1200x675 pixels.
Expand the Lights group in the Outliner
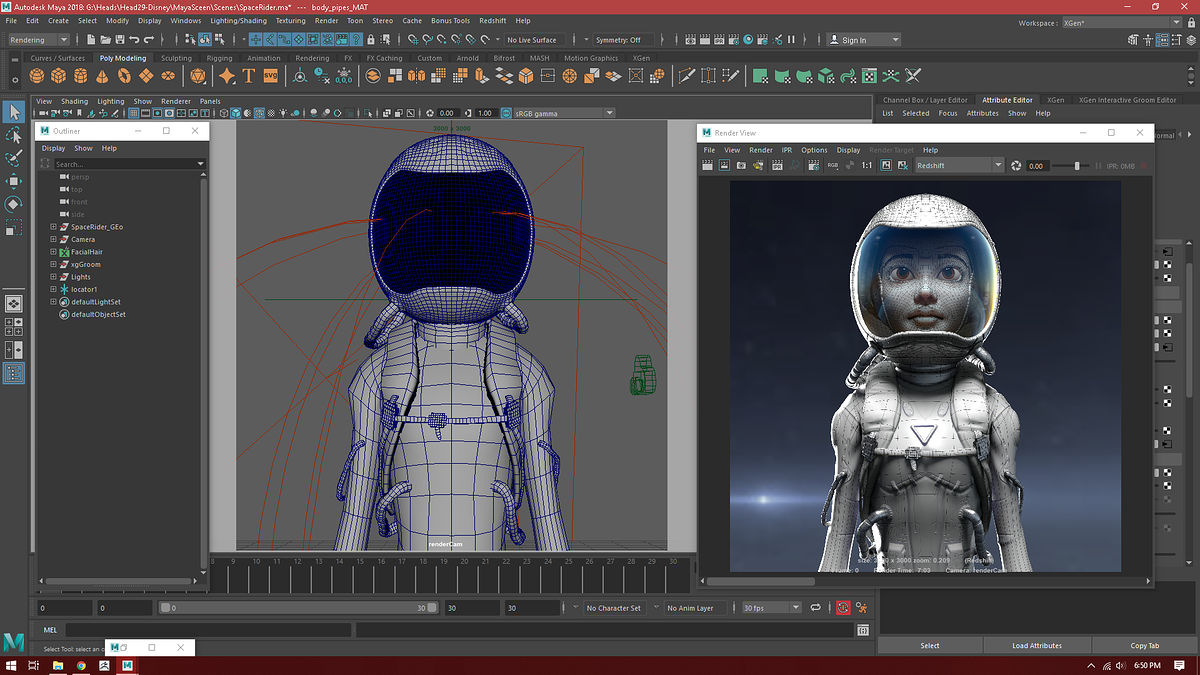(x=53, y=277)
